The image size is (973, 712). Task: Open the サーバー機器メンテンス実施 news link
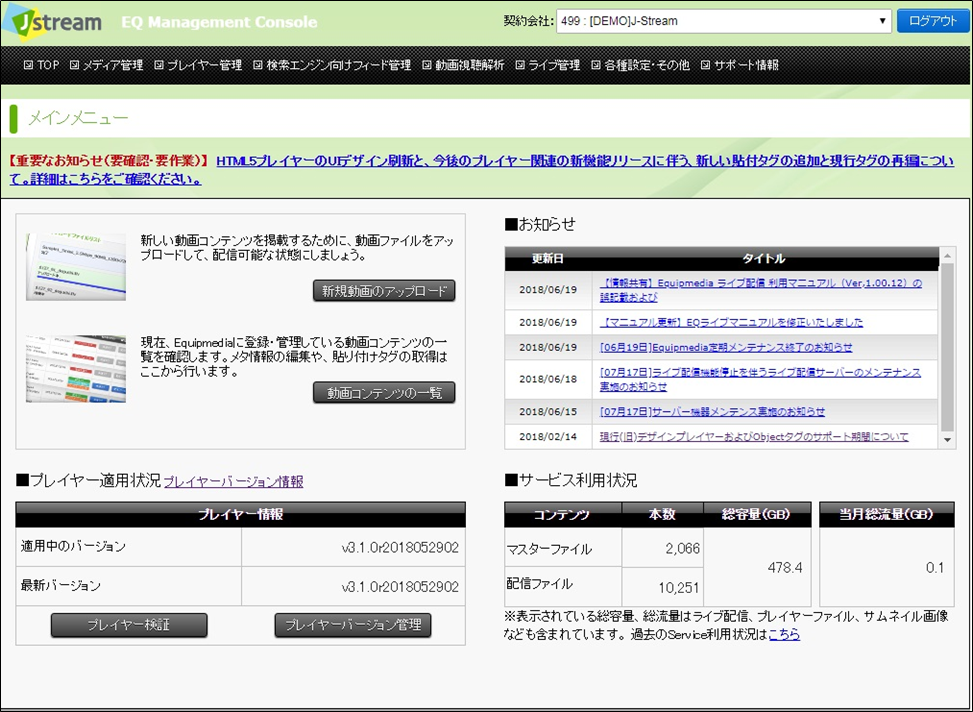(712, 412)
